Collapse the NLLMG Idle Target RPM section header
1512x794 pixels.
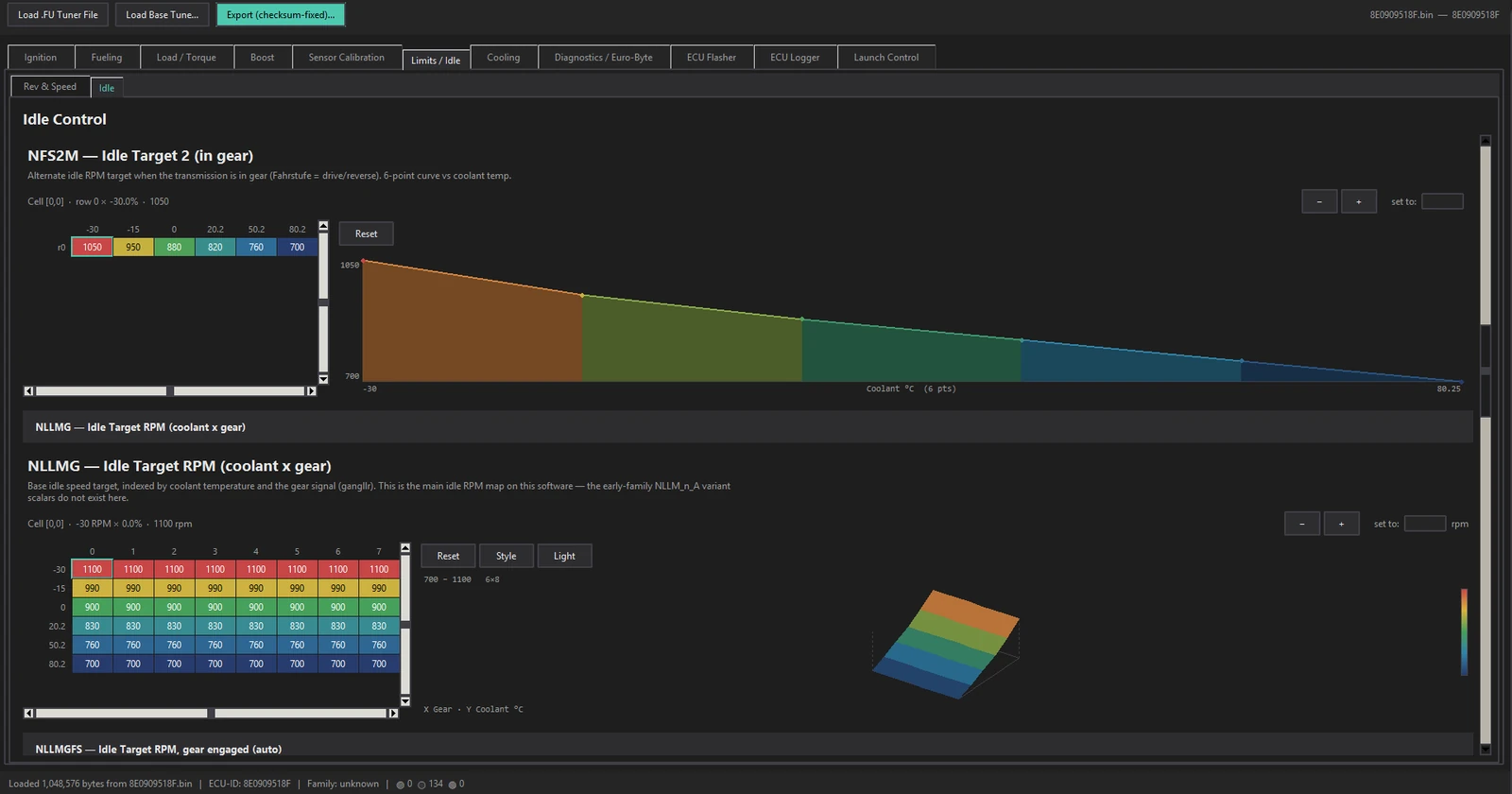pyautogui.click(x=747, y=427)
